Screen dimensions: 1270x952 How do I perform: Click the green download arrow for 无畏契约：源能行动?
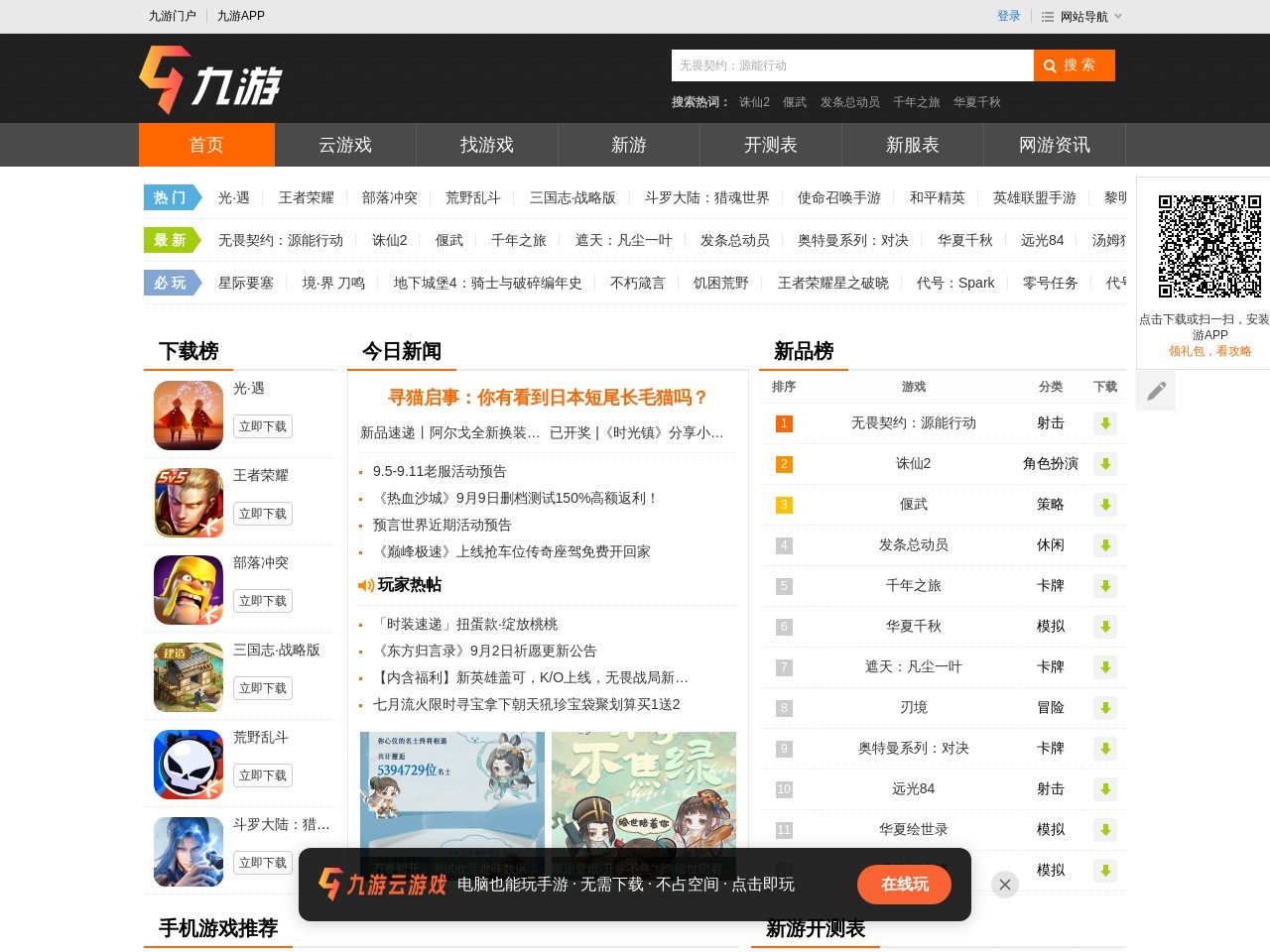tap(1105, 423)
